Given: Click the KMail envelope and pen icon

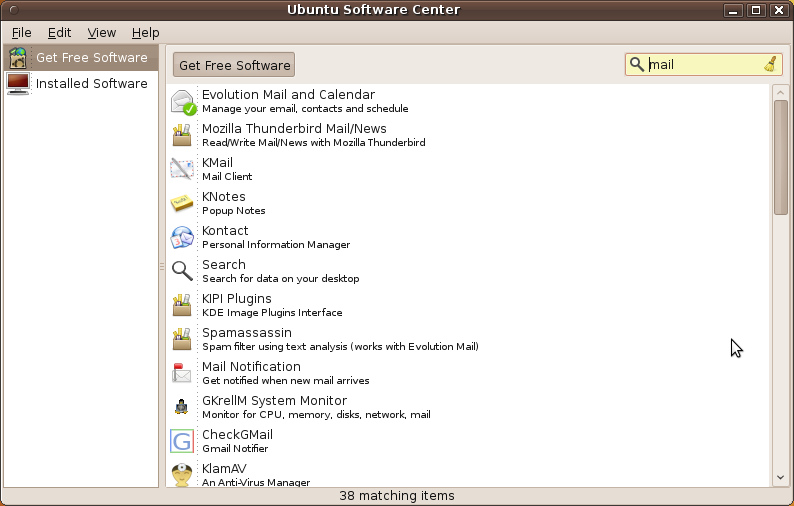Looking at the screenshot, I should [x=182, y=170].
